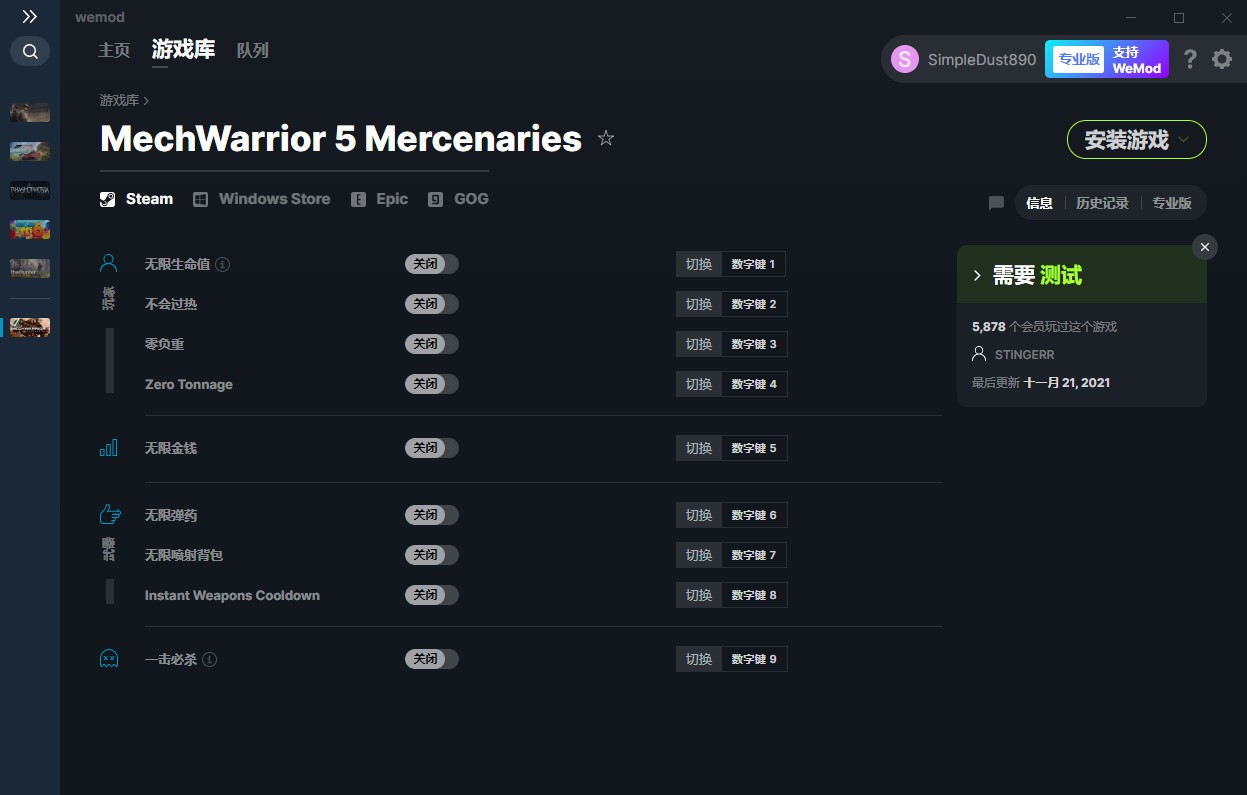Click the 数字键 8 key binding
This screenshot has width=1247, height=795.
[x=754, y=595]
